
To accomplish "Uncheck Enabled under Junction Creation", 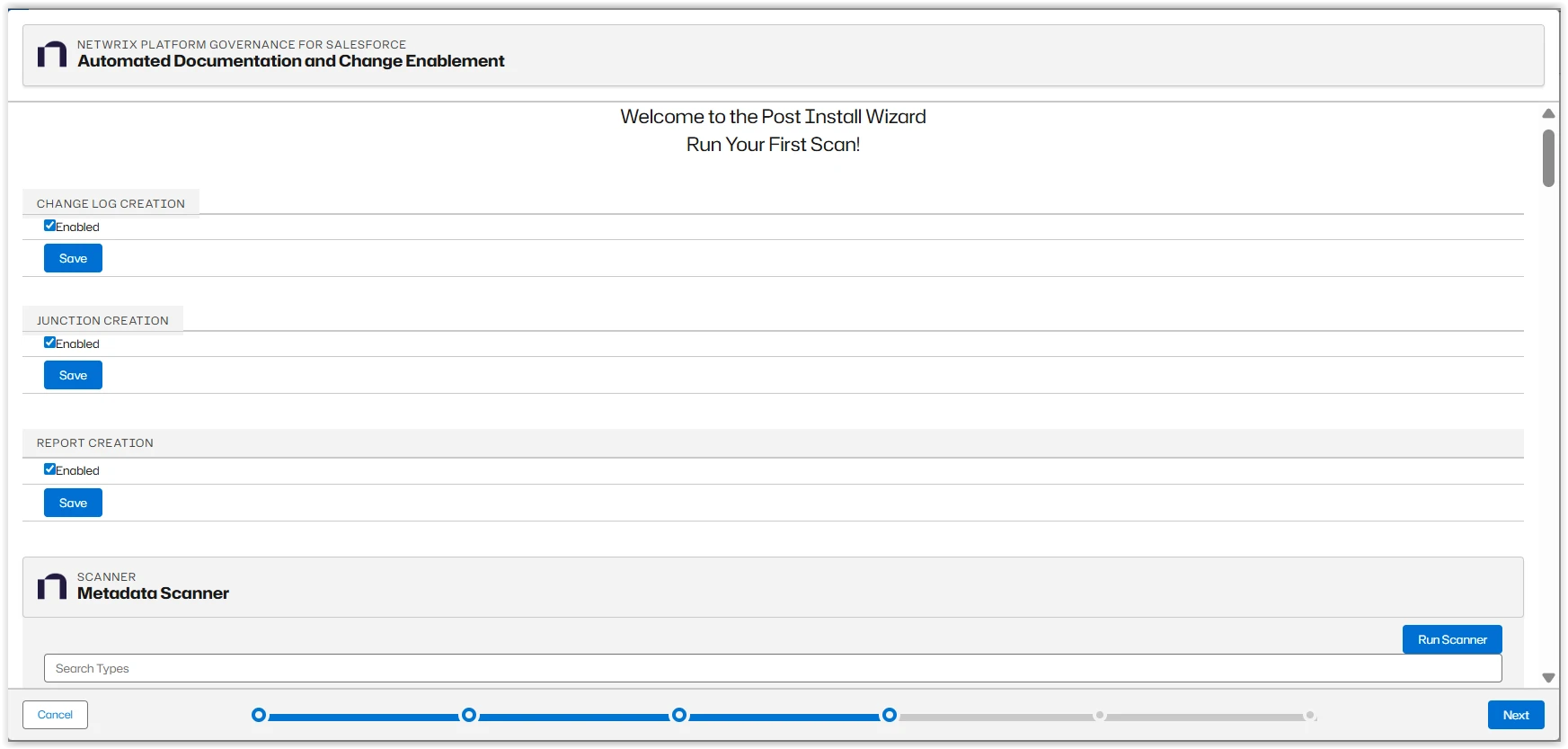I will pyautogui.click(x=50, y=343).
